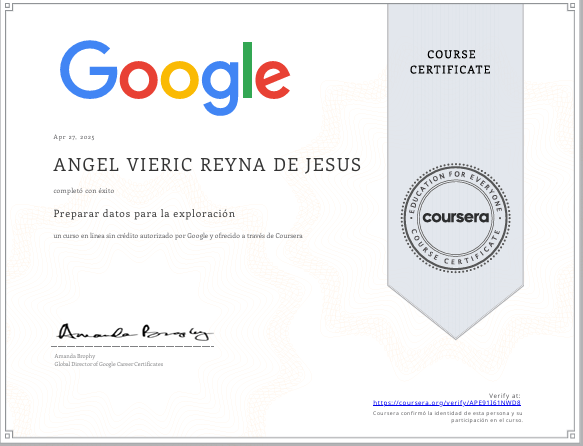Viewport: 583px width, 446px height.
Task: Click the date Apr 27, 2025
Action: point(74,137)
